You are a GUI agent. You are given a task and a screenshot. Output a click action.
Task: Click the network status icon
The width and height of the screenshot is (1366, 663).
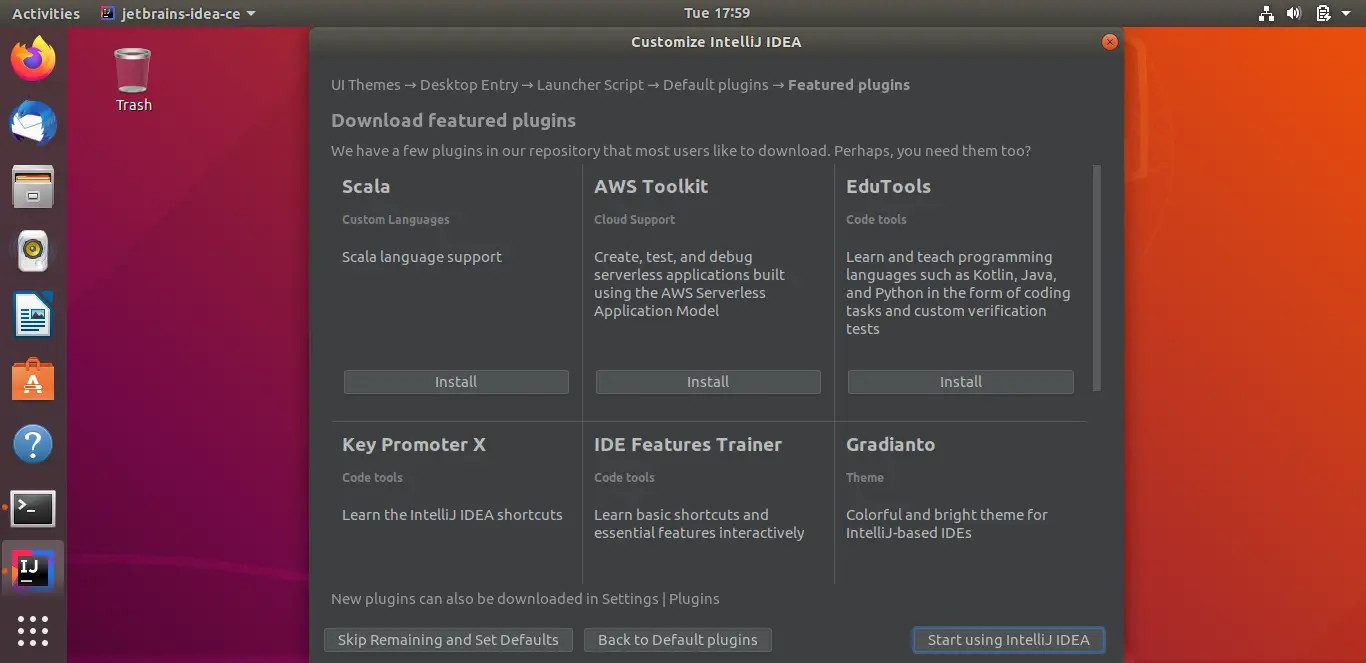click(1266, 13)
